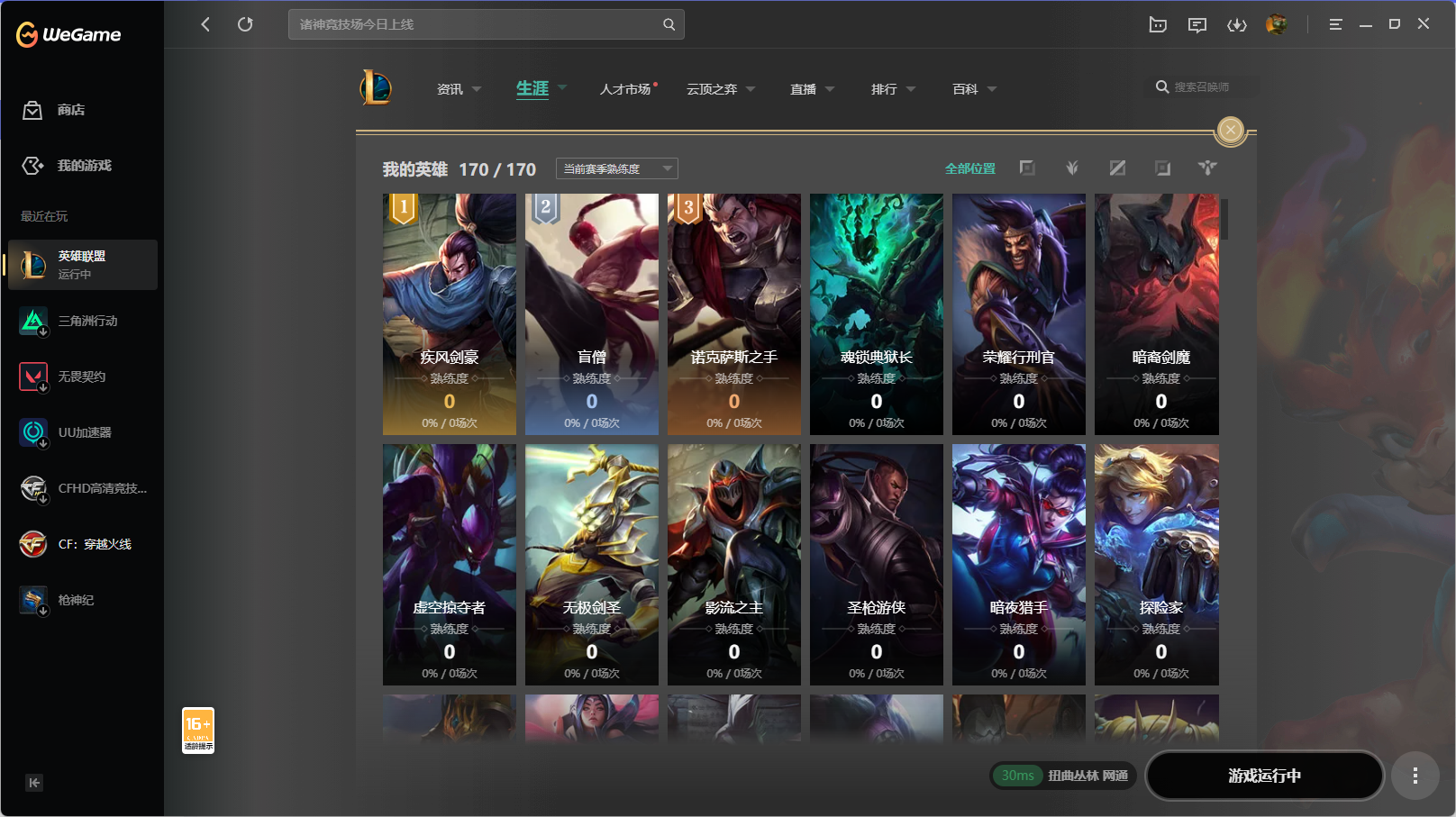Select 英雄联盟 in recent games
The height and width of the screenshot is (817, 1456).
pyautogui.click(x=83, y=265)
